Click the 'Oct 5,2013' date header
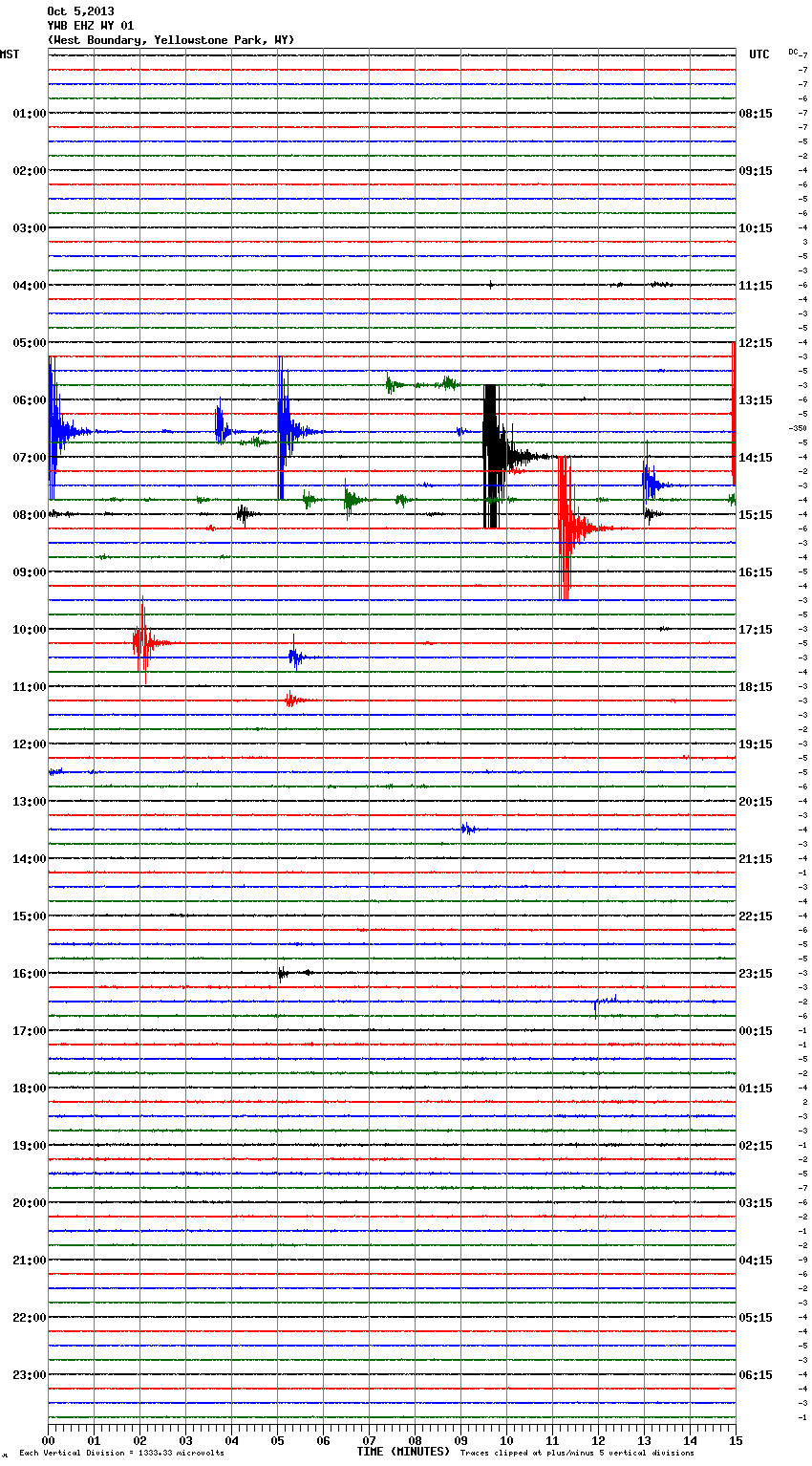This screenshot has width=812, height=1466. tap(80, 11)
